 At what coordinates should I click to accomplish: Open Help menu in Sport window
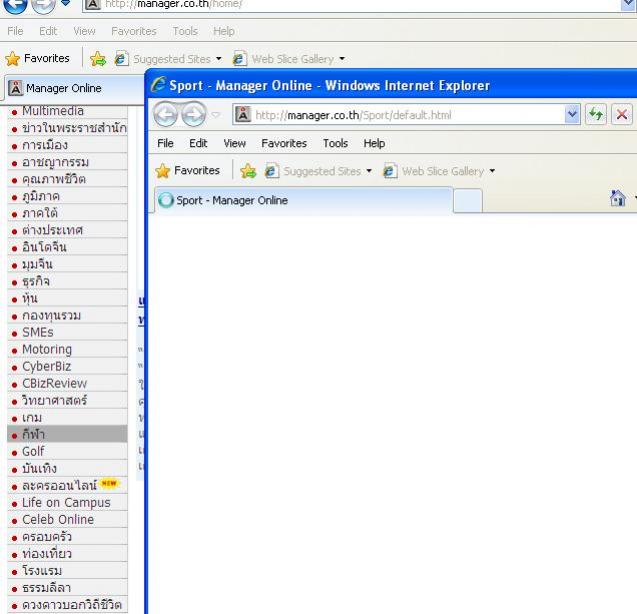pyautogui.click(x=374, y=143)
